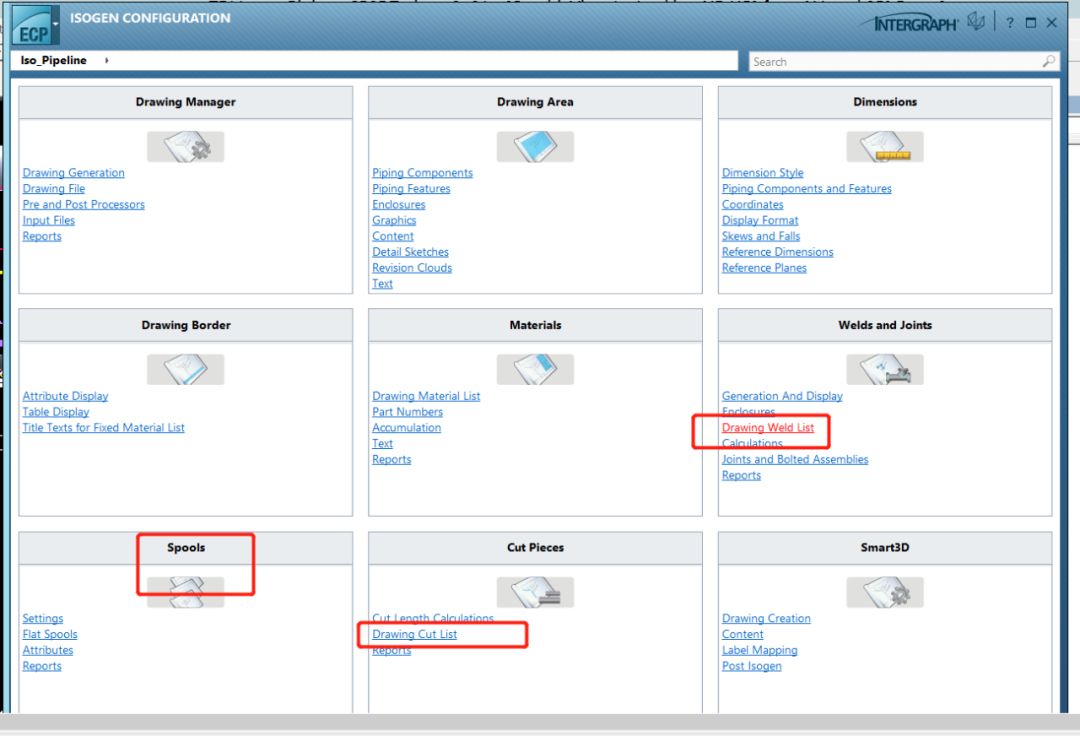This screenshot has width=1080, height=736.
Task: Open the Accumulation link
Action: [406, 428]
